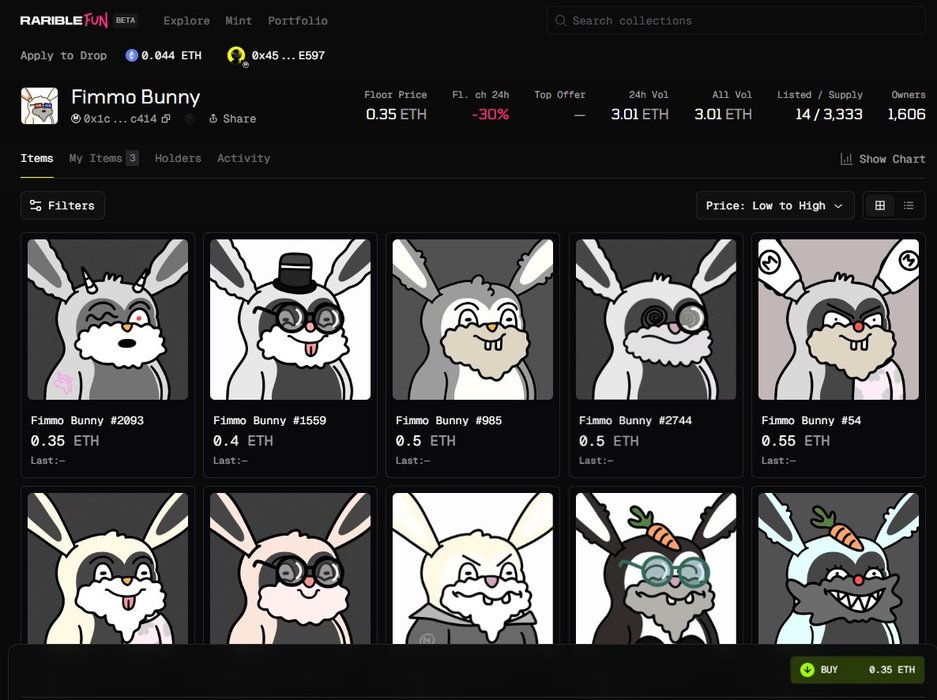Open Fimmo Bunny #2744 image
Image resolution: width=937 pixels, height=700 pixels.
(656, 319)
